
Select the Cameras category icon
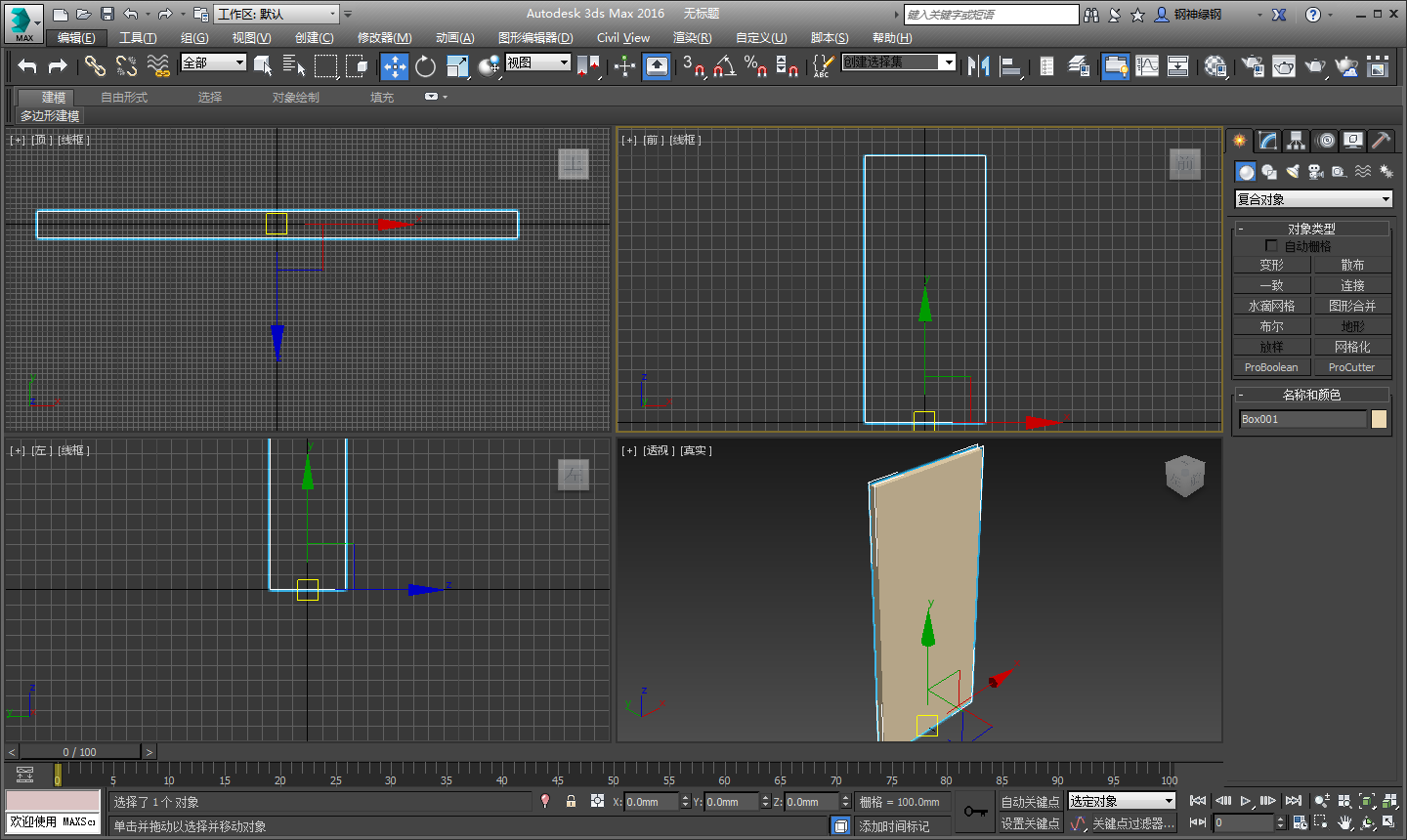pos(1316,172)
